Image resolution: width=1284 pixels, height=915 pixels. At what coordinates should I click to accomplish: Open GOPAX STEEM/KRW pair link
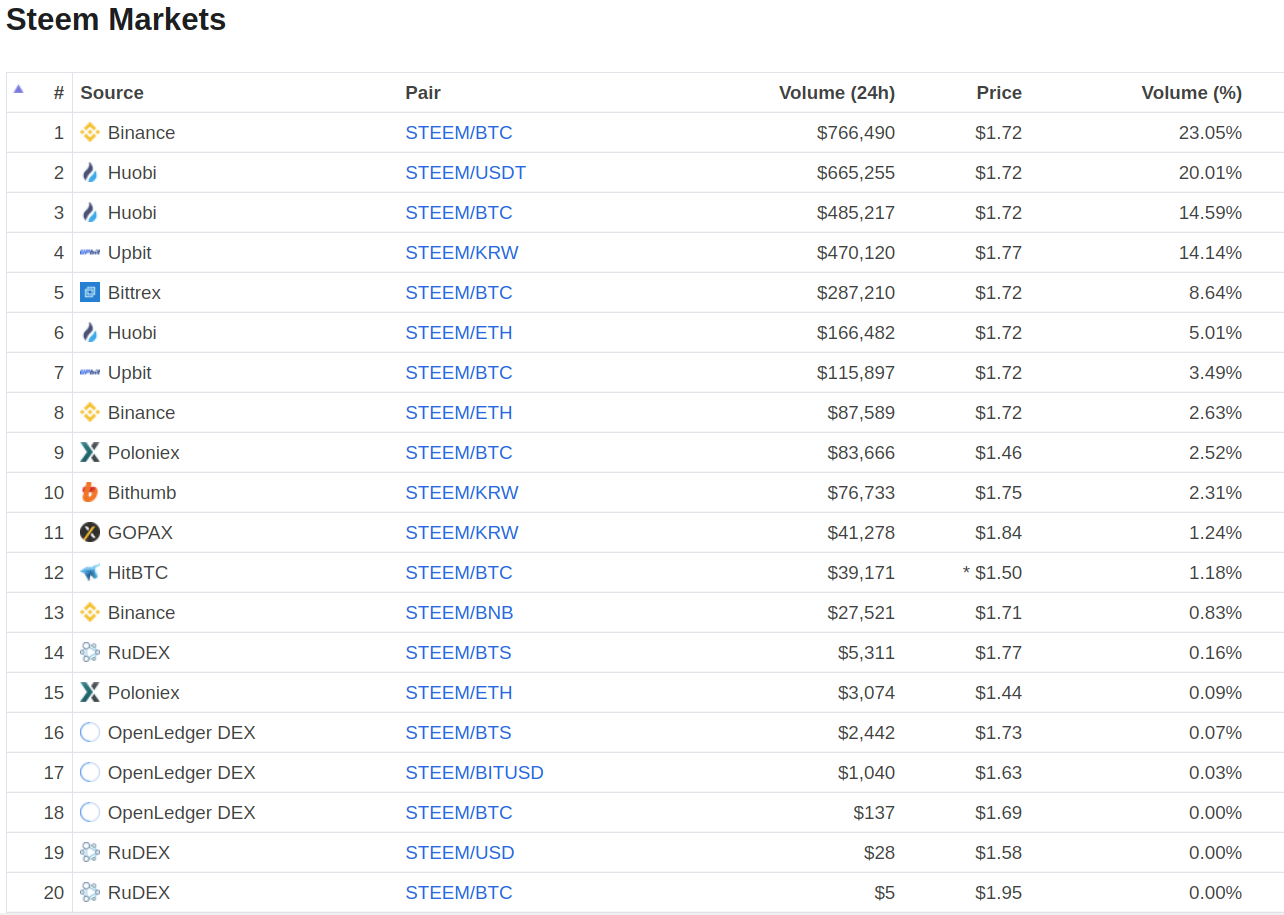(462, 533)
